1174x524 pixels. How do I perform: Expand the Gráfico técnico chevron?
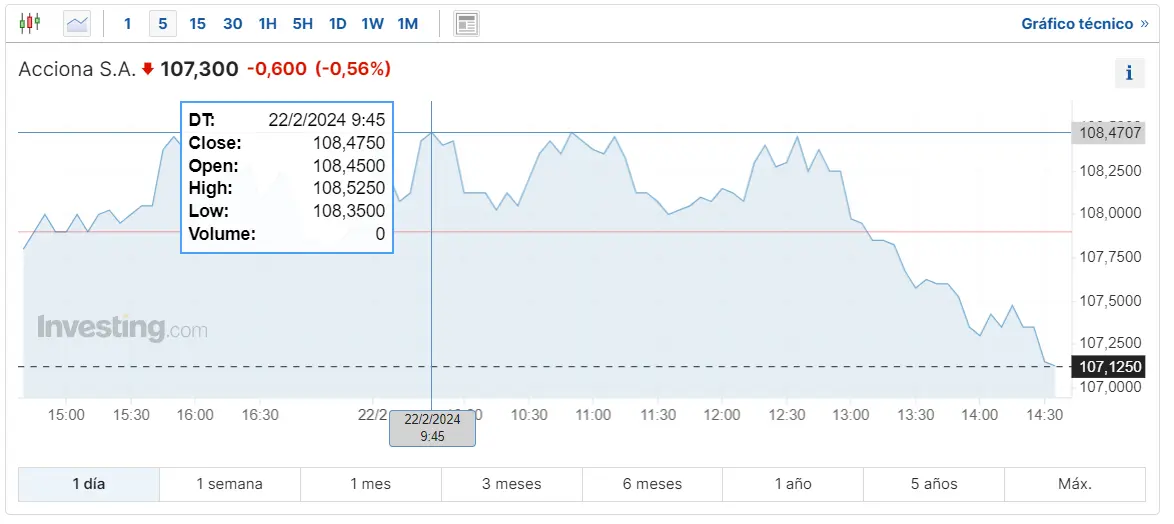(x=1144, y=23)
